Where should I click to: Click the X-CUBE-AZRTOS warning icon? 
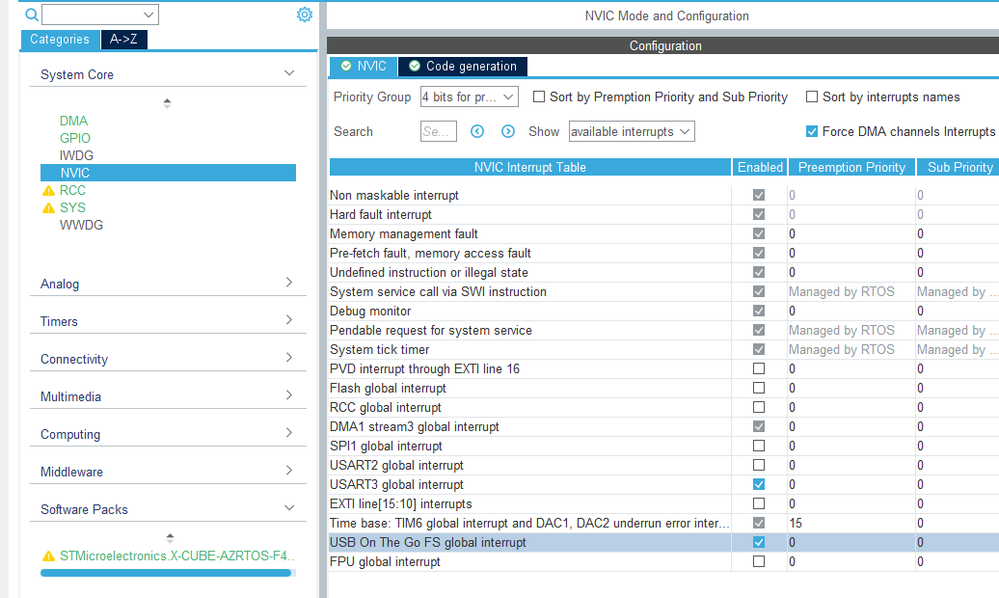48,556
